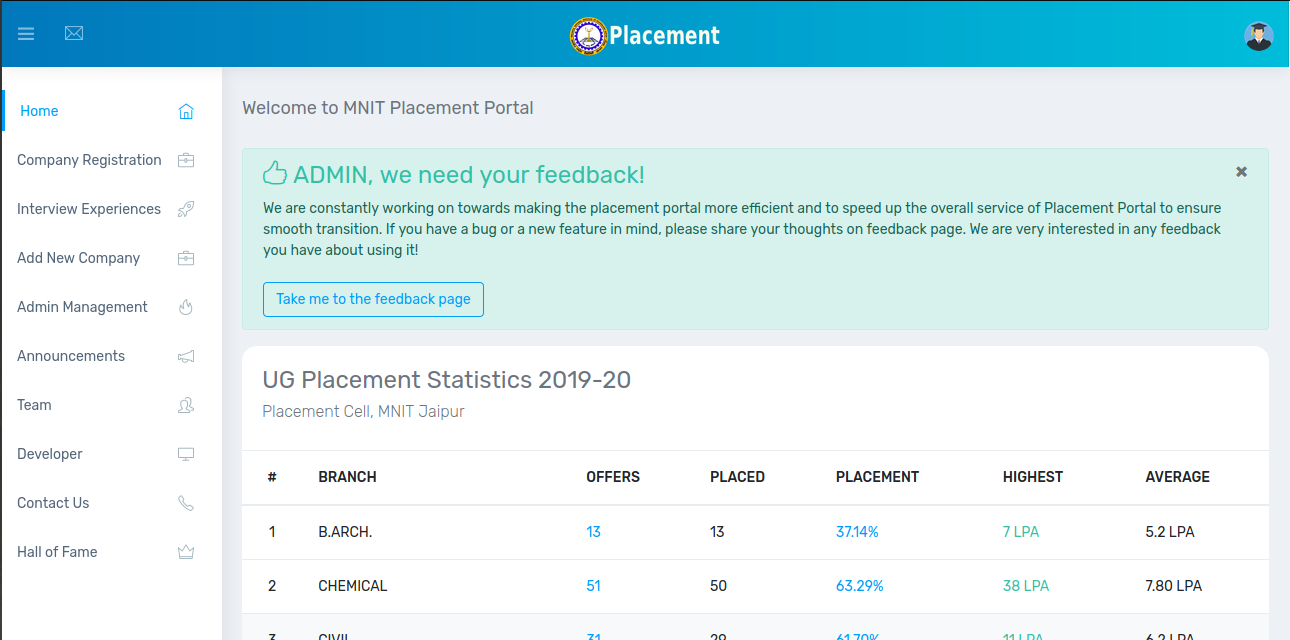Click the fire icon beside Admin Management
Screen dimensions: 1290x640
[186, 307]
